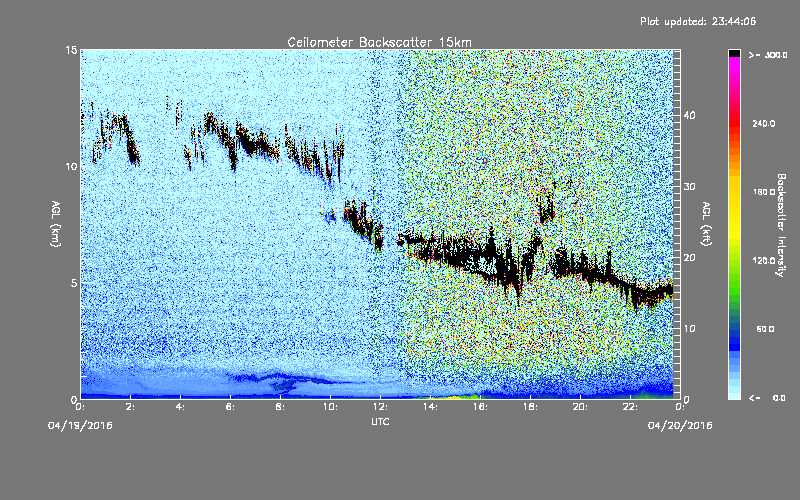Click the 30 tick on the kft axis
The width and height of the screenshot is (800, 500).
(689, 187)
